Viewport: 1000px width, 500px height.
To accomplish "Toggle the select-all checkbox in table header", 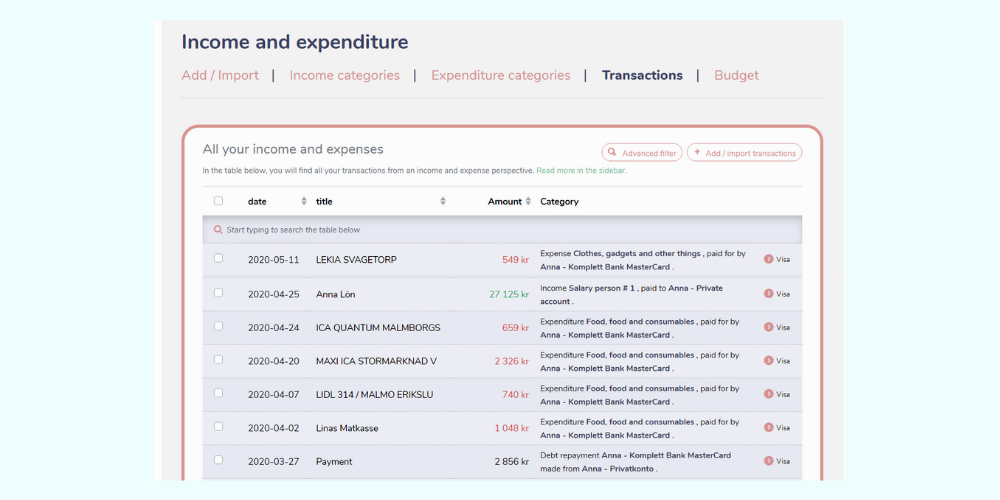I will coord(219,201).
